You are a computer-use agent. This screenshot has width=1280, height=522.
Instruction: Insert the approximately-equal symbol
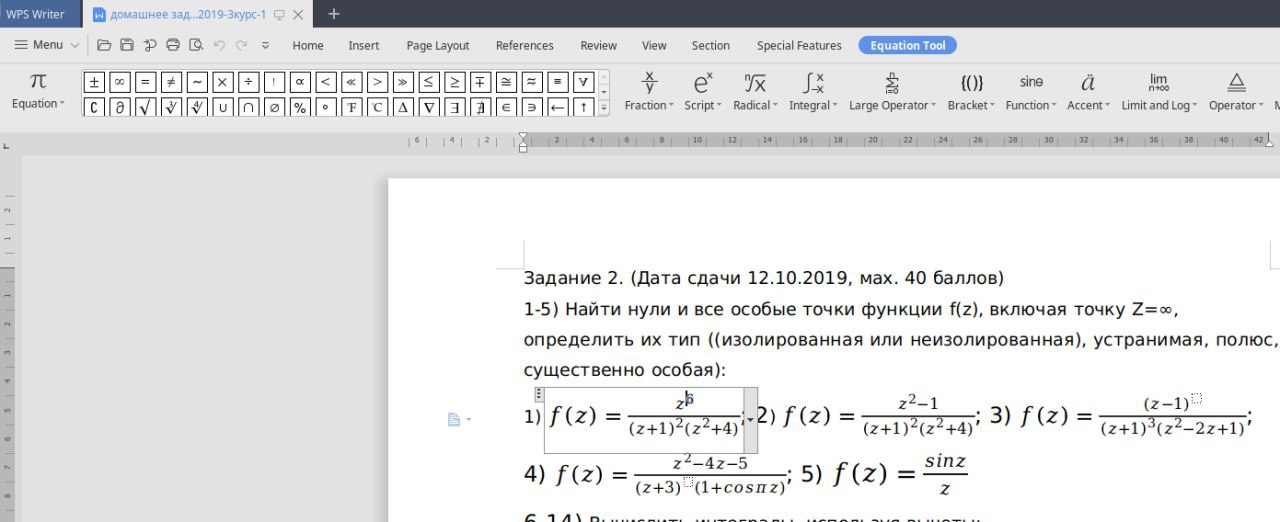click(x=532, y=82)
